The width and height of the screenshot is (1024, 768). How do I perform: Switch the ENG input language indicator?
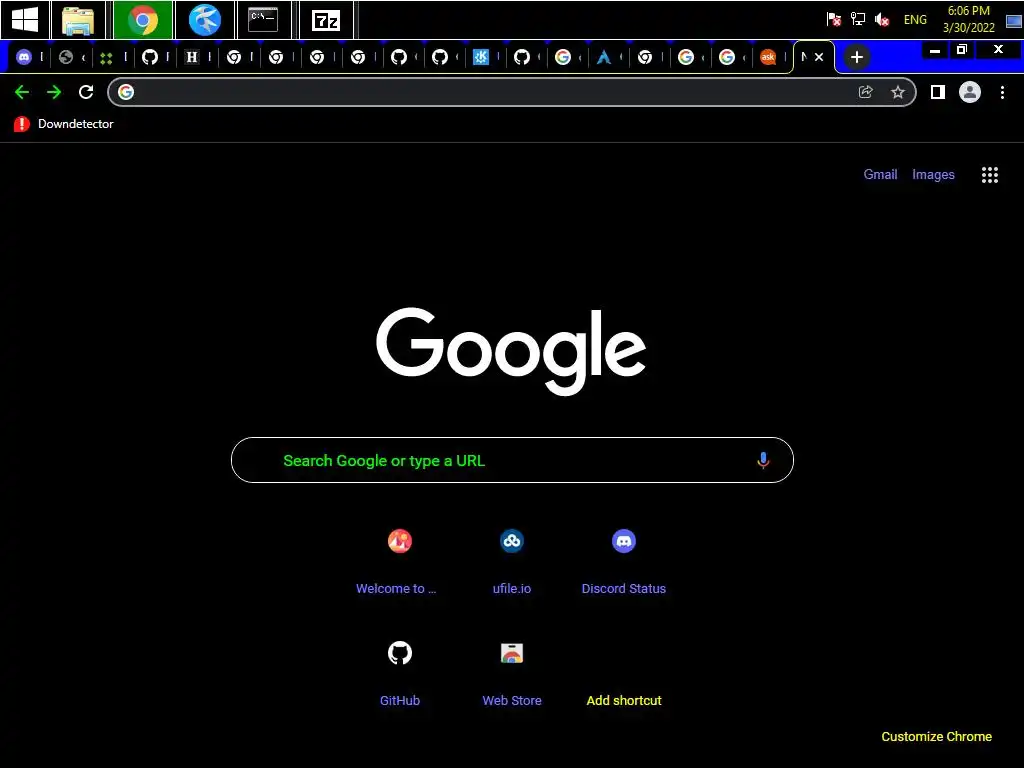pyautogui.click(x=915, y=20)
